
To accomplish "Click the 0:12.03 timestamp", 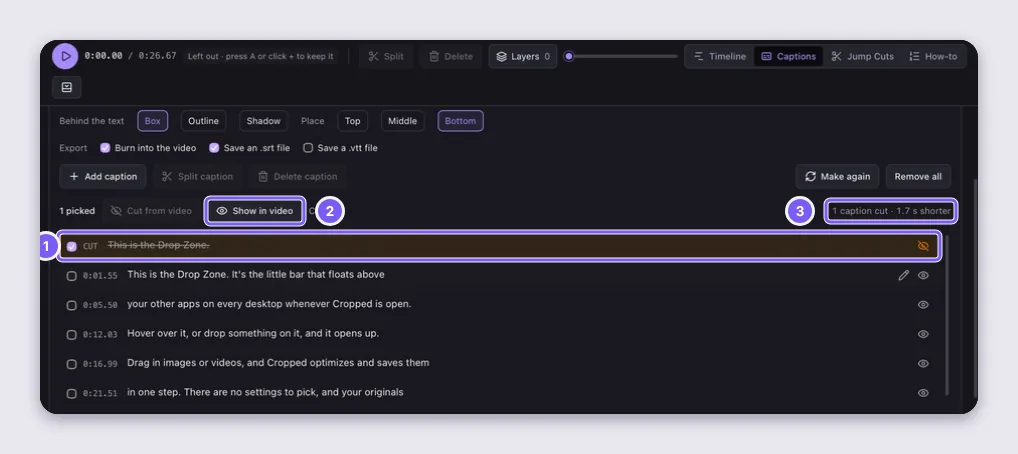I will 100,334.
